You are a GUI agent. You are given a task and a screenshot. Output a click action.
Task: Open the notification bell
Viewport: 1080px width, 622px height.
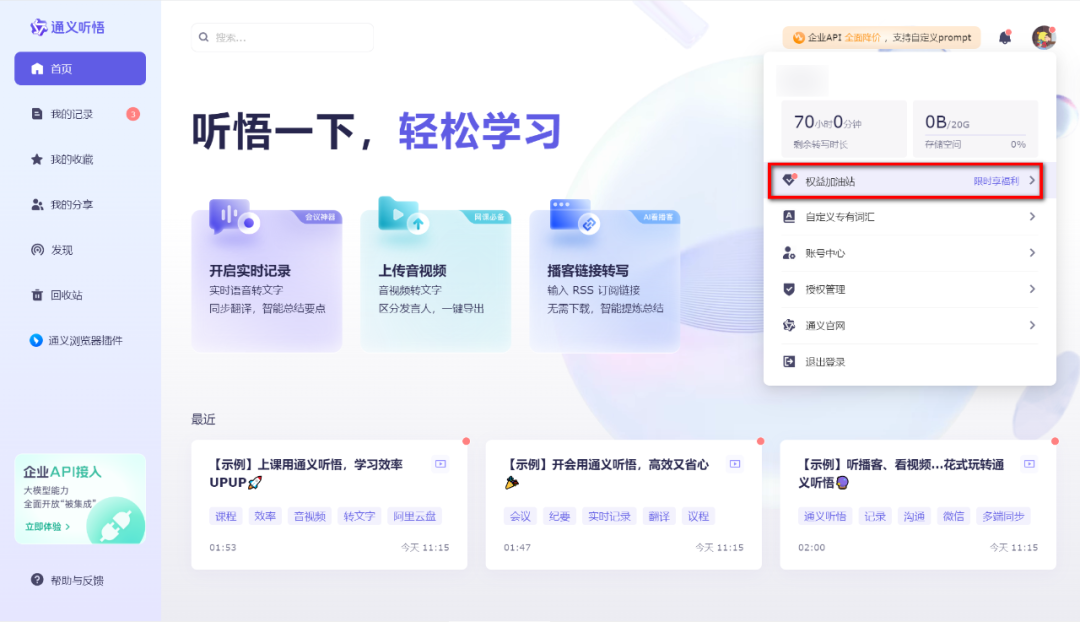1005,37
